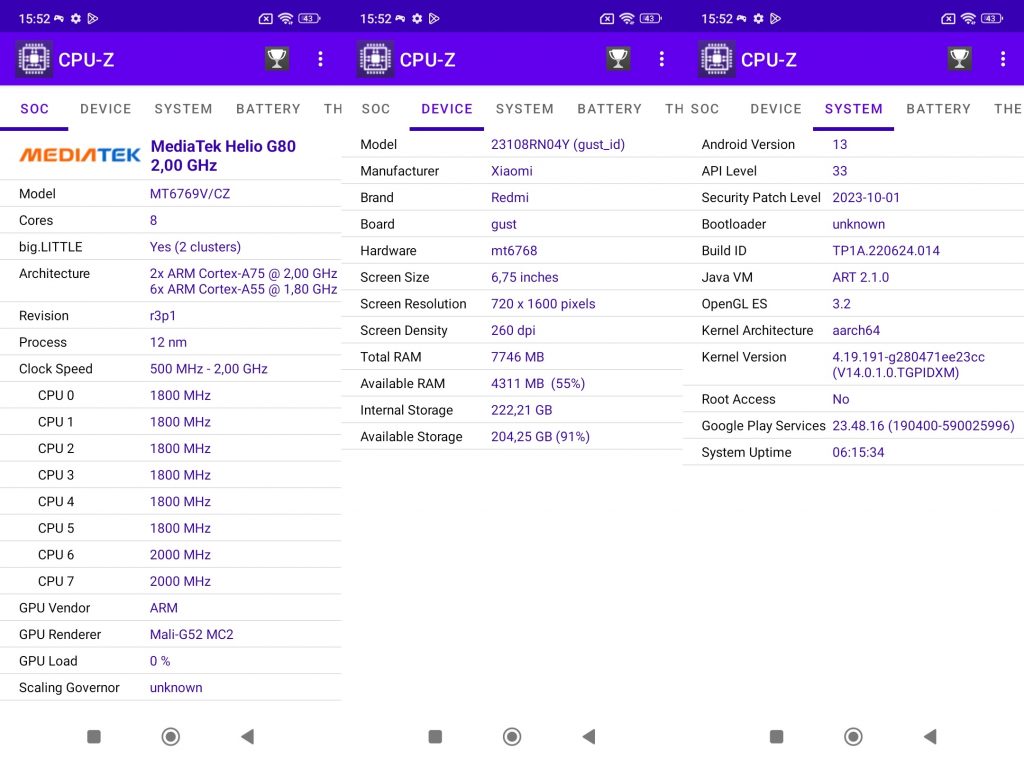Select the SOC tab in the left screen
The image size is (1024, 759).
click(x=34, y=108)
